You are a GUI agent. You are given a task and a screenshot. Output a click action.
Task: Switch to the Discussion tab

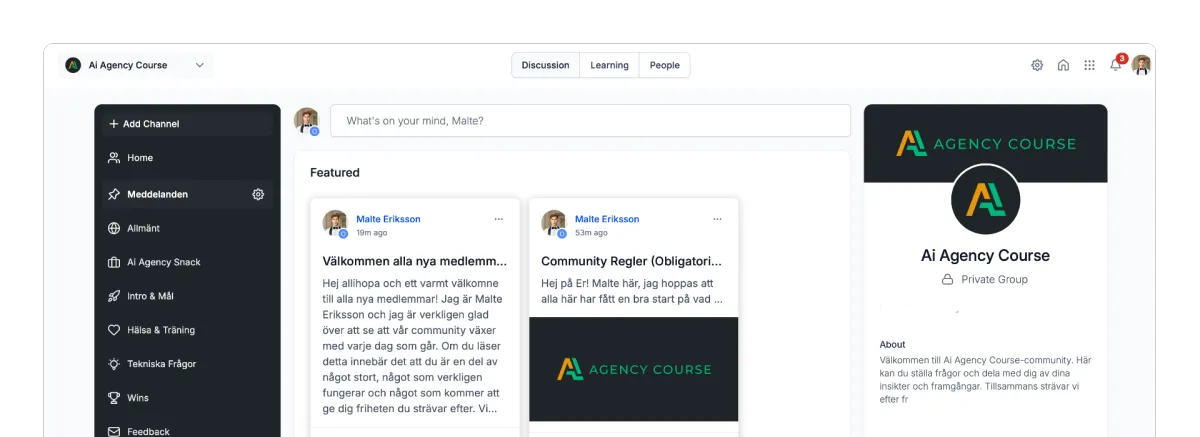tap(545, 65)
